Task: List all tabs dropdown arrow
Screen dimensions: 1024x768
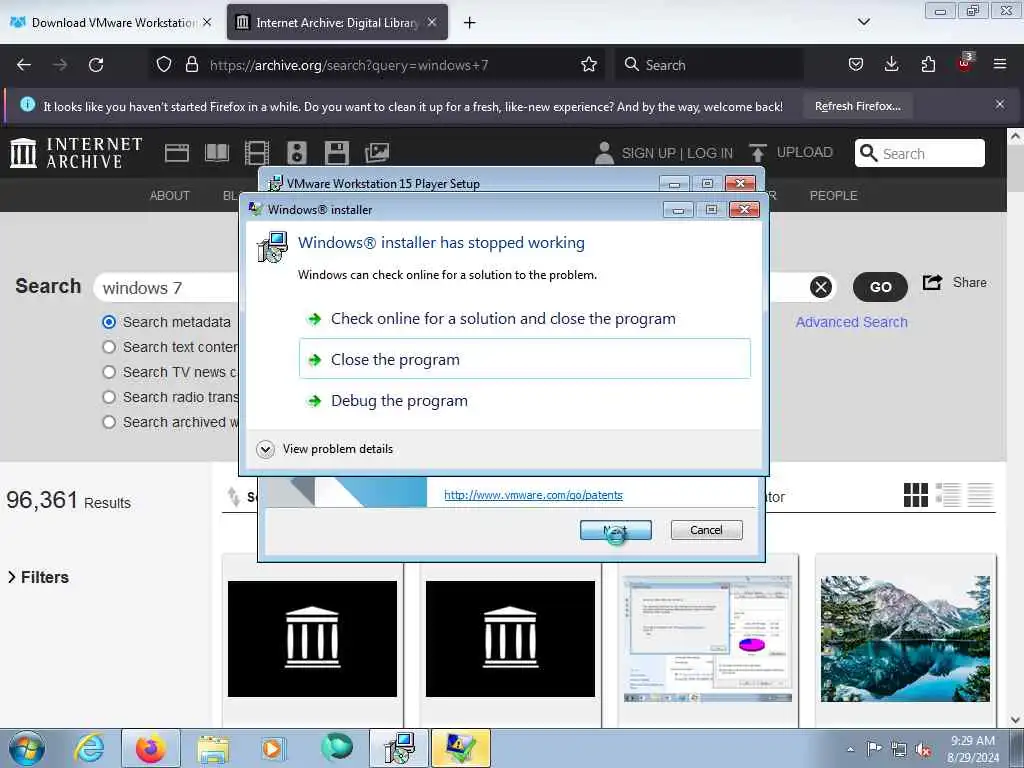Action: (863, 22)
